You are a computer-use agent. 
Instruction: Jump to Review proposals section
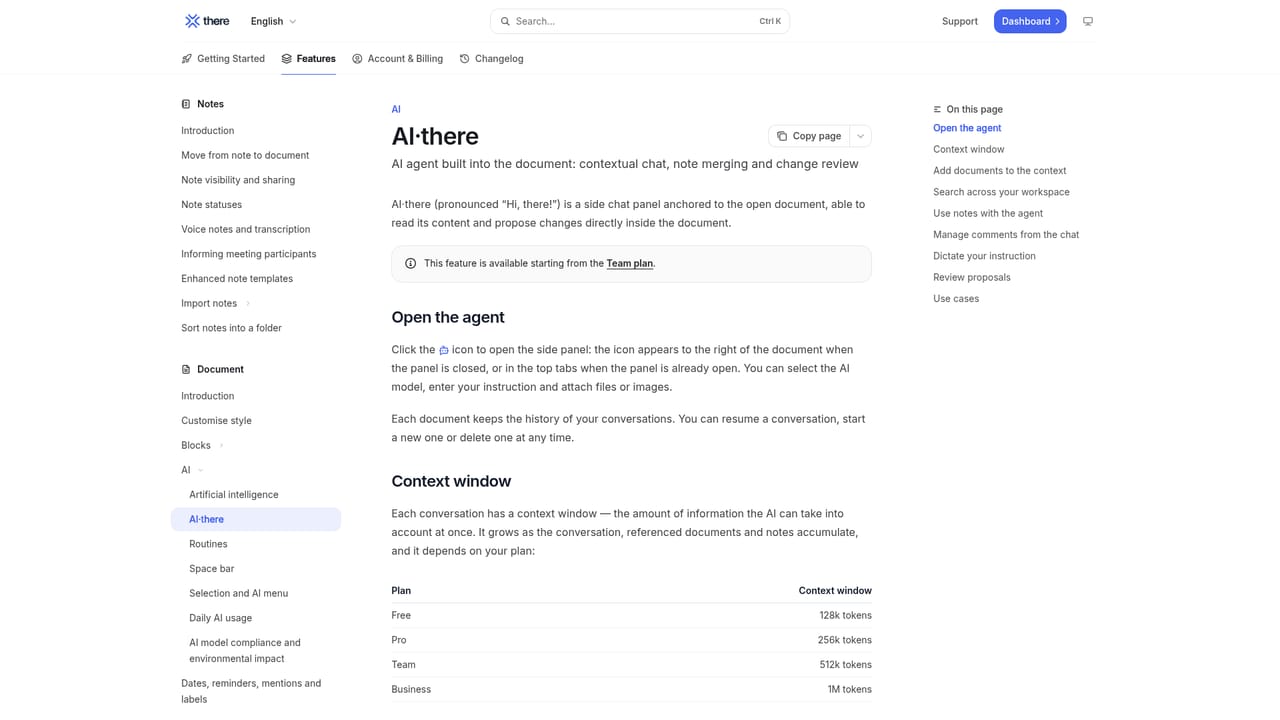[x=972, y=278]
